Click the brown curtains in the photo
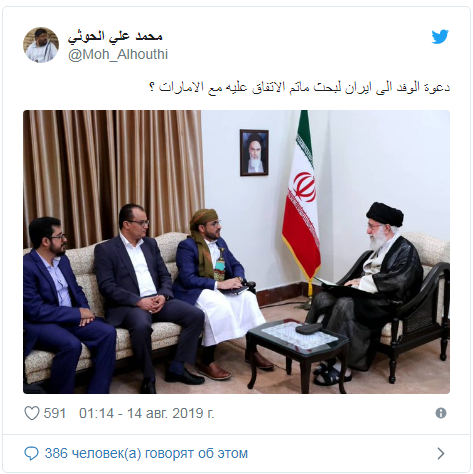Image resolution: width=473 pixels, height=474 pixels. click(113, 175)
